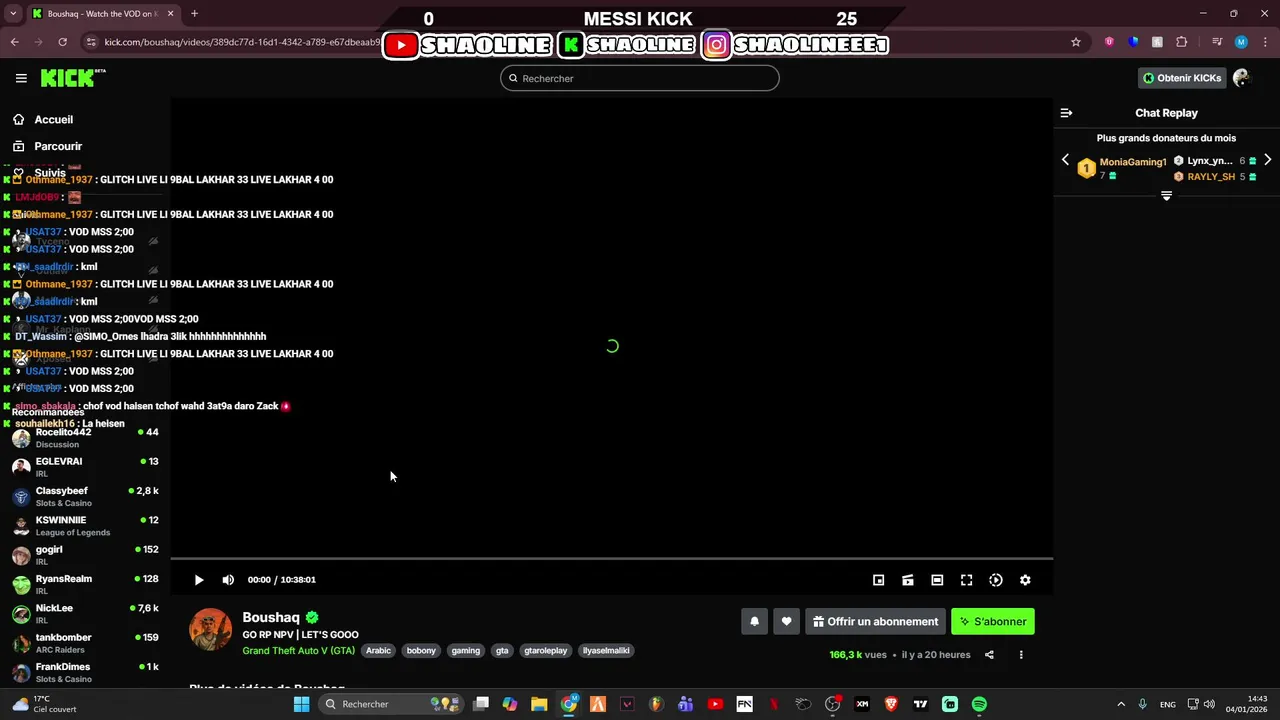Viewport: 1280px width, 720px height.
Task: Open recommended channel EGLEVRAI
Action: coord(85,467)
